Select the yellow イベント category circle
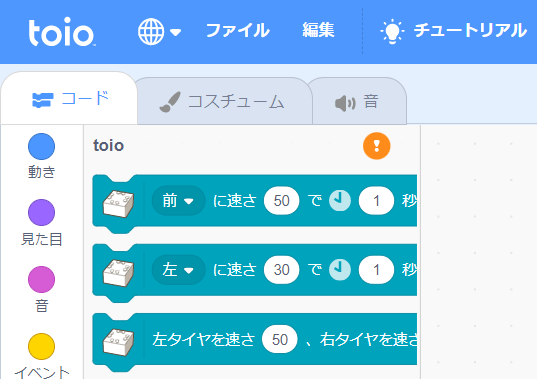This screenshot has height=379, width=537. (x=41, y=346)
